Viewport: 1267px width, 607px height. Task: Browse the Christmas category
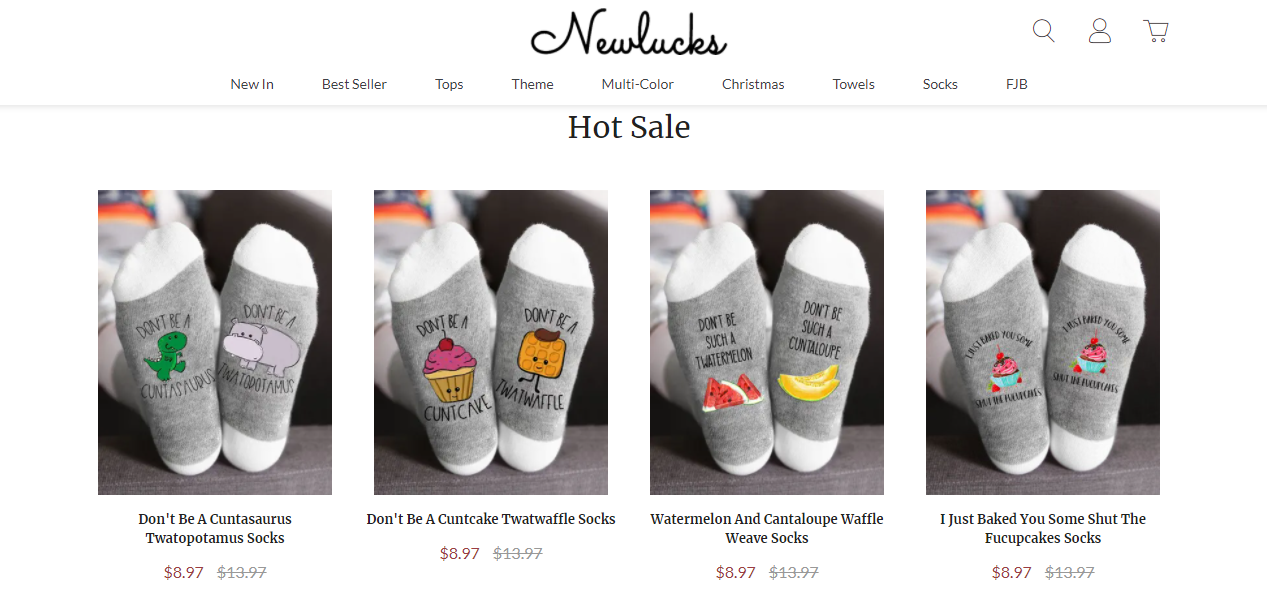pos(753,84)
